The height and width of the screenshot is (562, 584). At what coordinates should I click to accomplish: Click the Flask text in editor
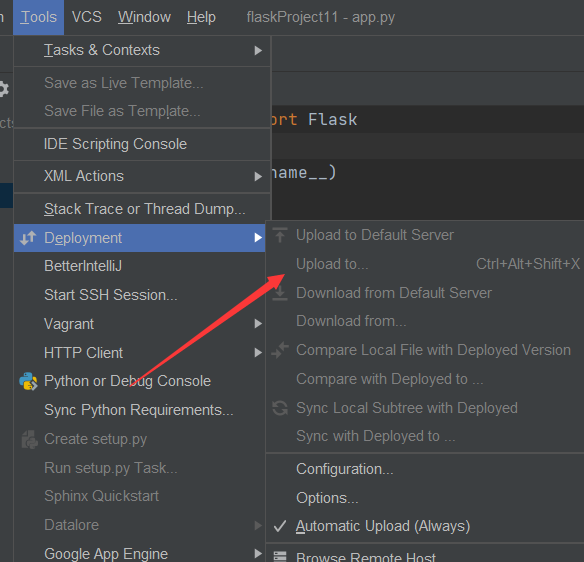[333, 120]
